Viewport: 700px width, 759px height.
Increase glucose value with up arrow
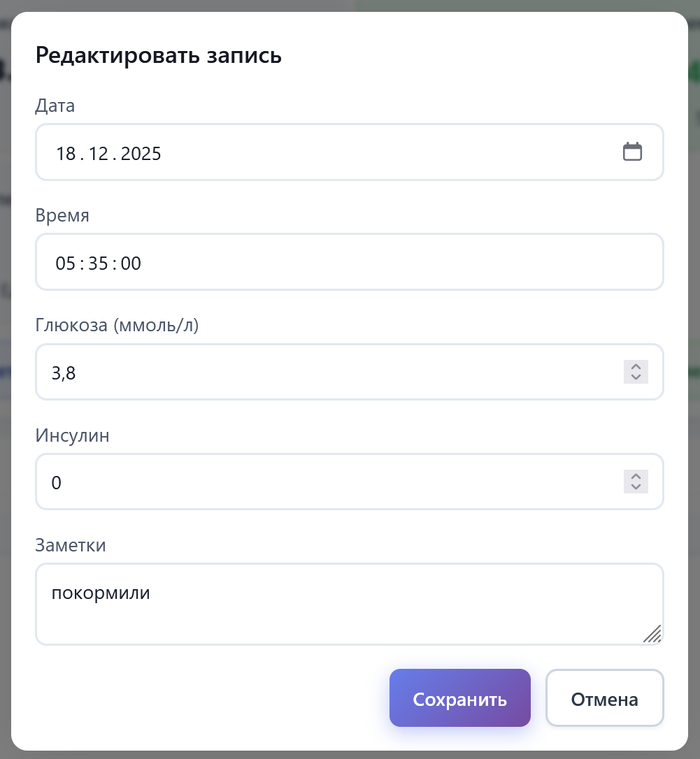tap(636, 366)
